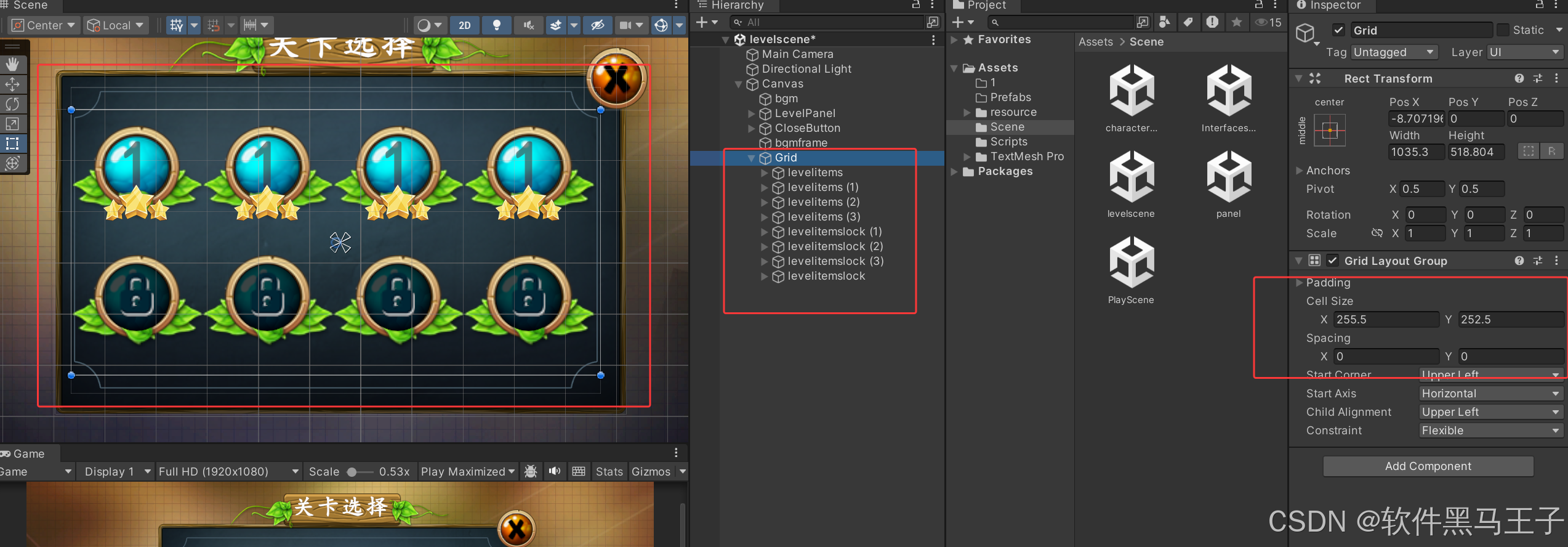Expand the resource folder in Project

(x=967, y=113)
